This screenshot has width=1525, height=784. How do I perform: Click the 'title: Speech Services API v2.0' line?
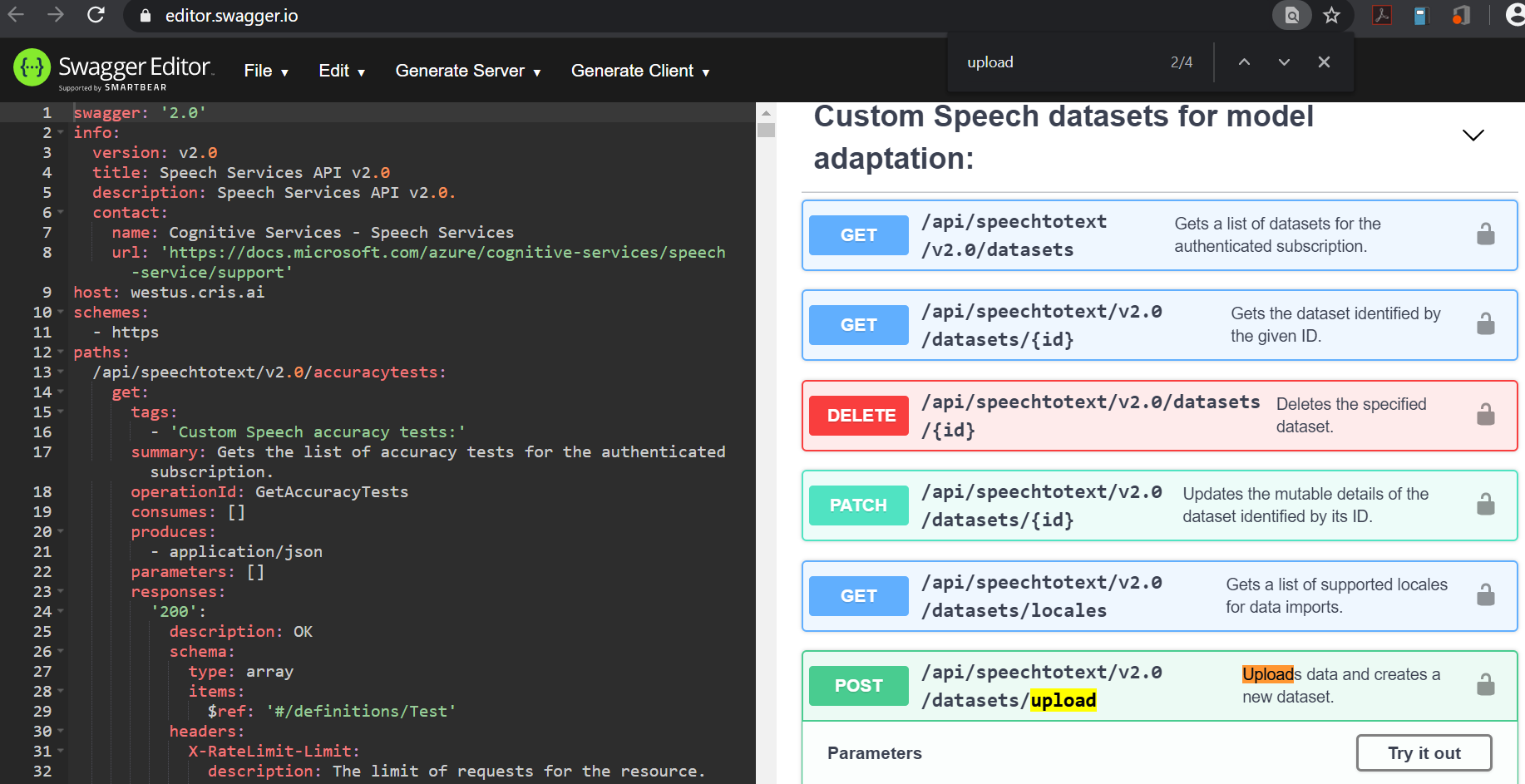click(x=241, y=173)
